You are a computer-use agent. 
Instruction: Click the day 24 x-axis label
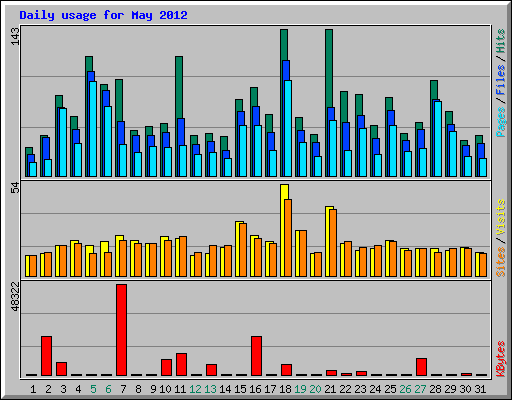375,389
